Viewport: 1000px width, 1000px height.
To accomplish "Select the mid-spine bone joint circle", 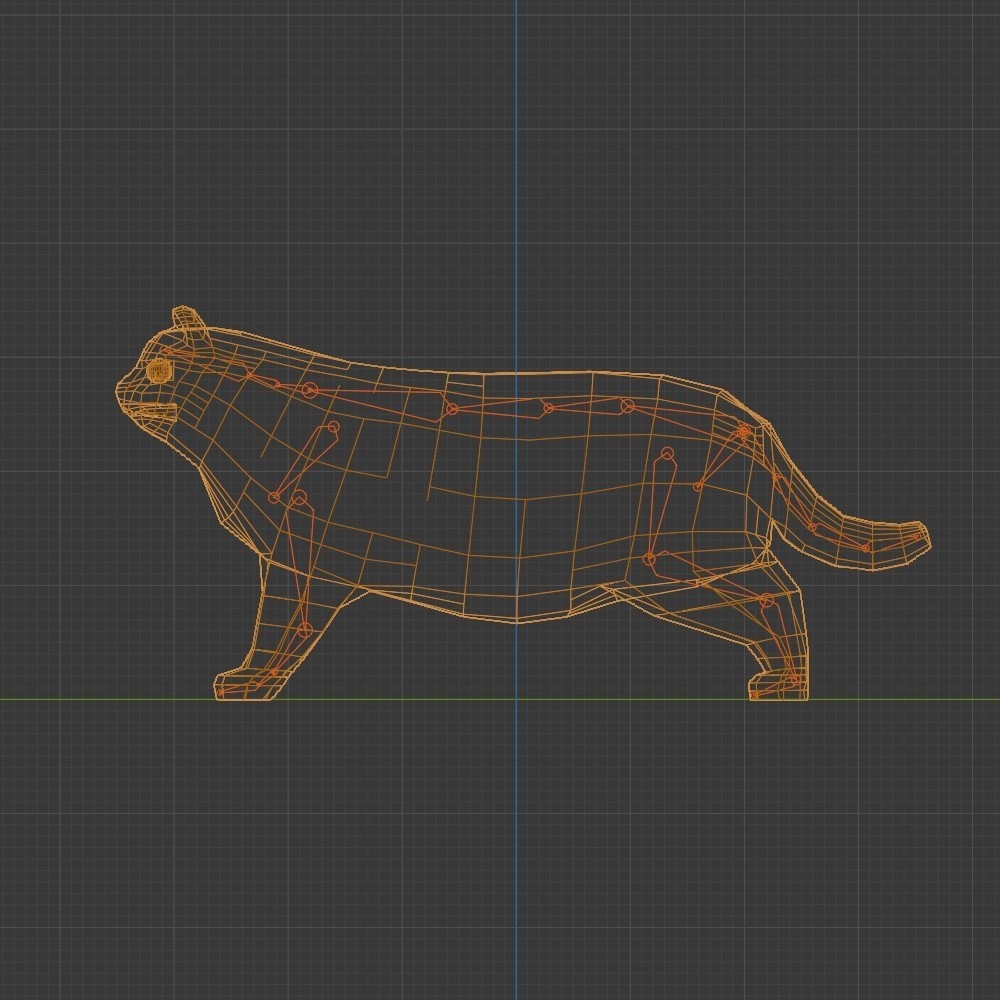I will (546, 406).
